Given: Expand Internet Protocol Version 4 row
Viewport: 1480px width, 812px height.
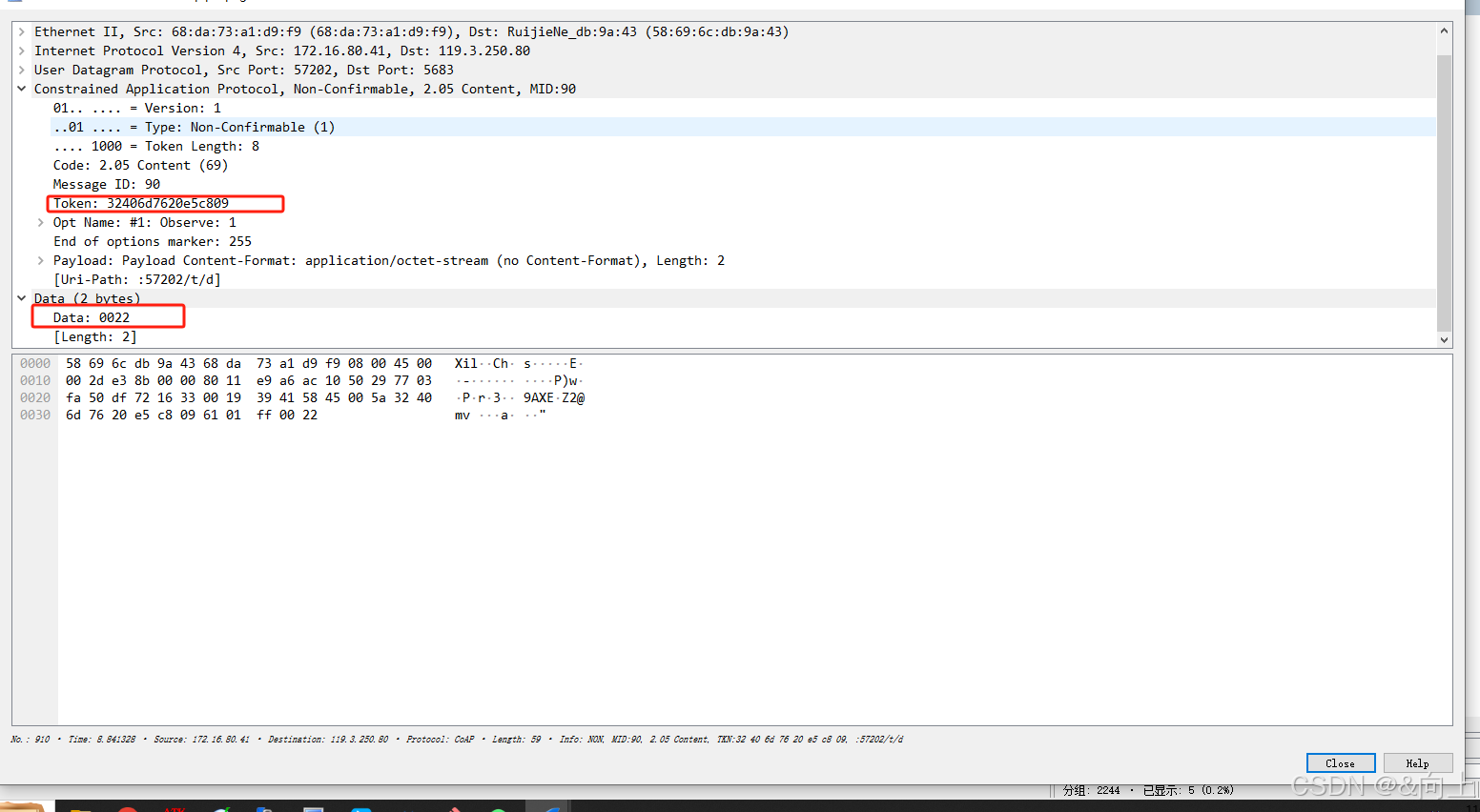Looking at the screenshot, I should coord(21,51).
